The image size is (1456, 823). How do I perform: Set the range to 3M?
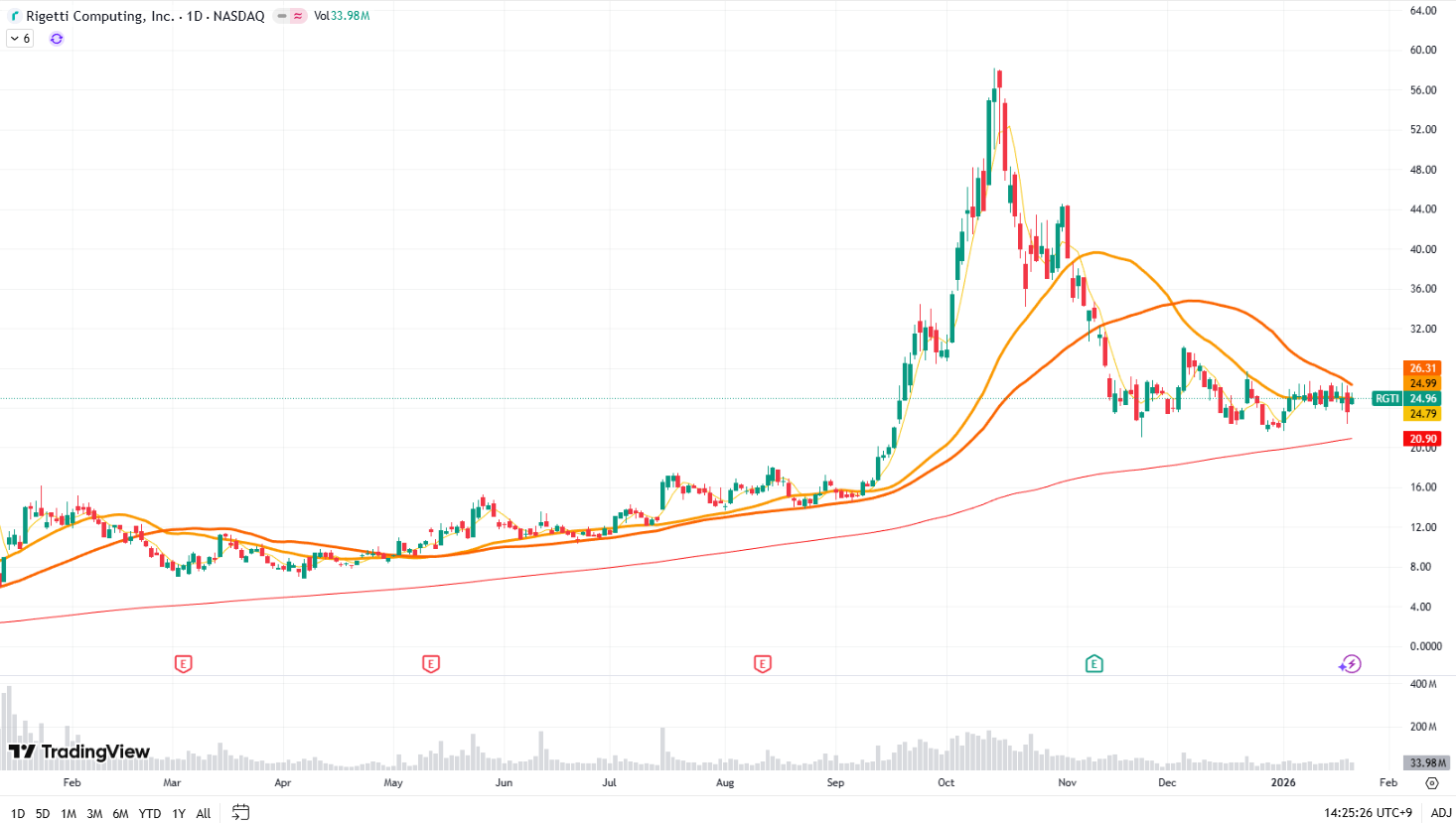tap(94, 813)
